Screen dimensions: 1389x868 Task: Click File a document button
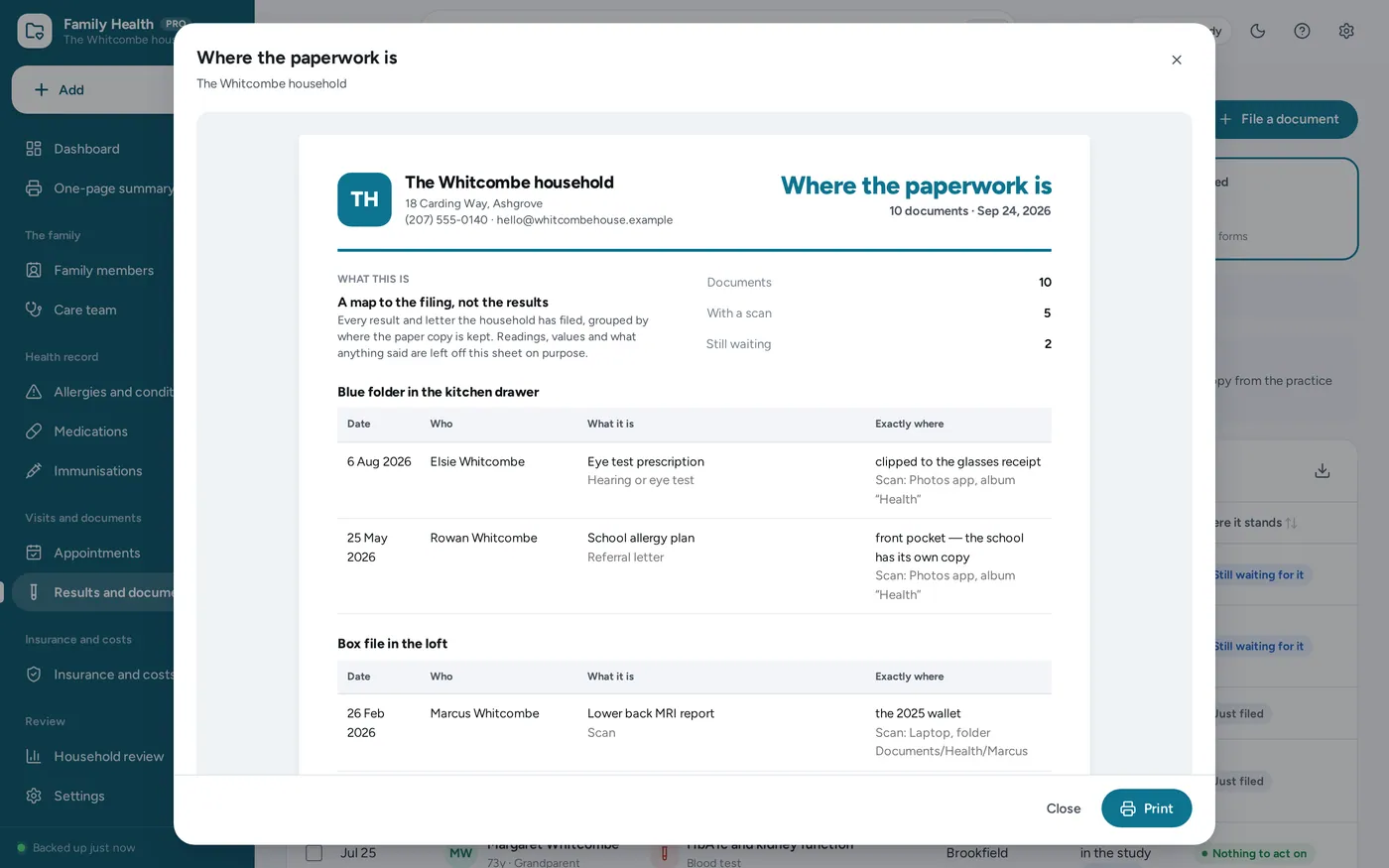(1287, 119)
